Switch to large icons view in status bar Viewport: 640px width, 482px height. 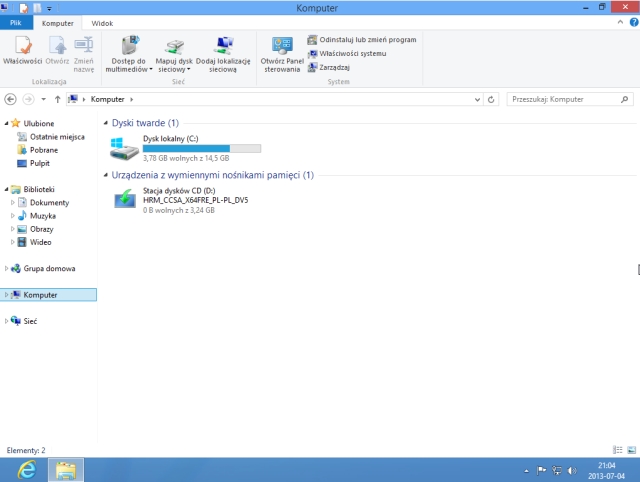pyautogui.click(x=629, y=451)
